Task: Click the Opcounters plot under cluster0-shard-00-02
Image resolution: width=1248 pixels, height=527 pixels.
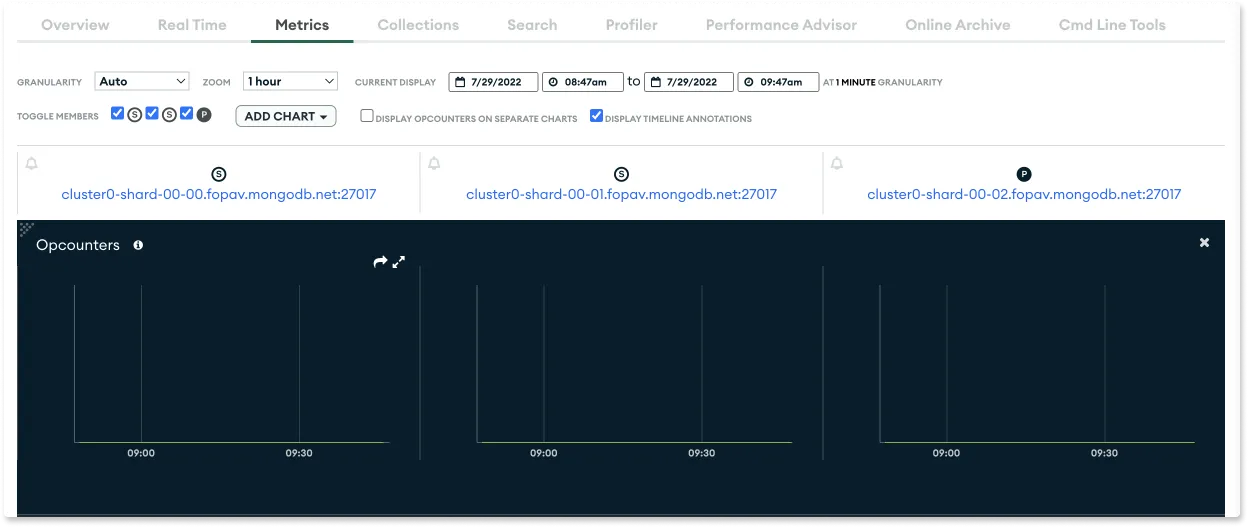Action: [1037, 364]
